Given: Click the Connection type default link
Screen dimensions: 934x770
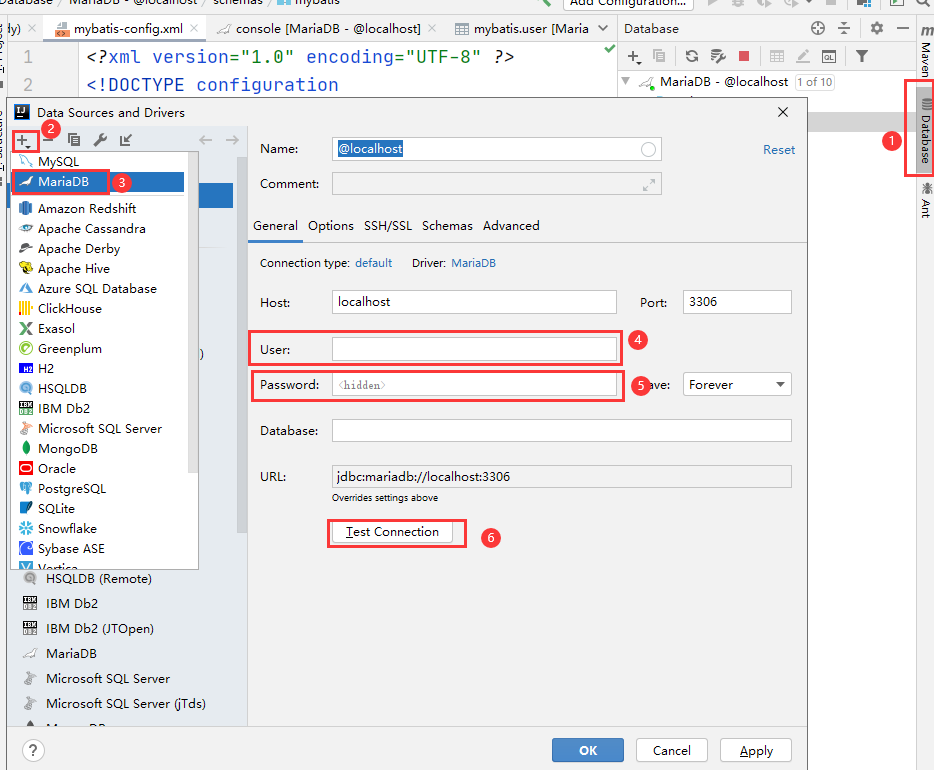Looking at the screenshot, I should coord(373,263).
